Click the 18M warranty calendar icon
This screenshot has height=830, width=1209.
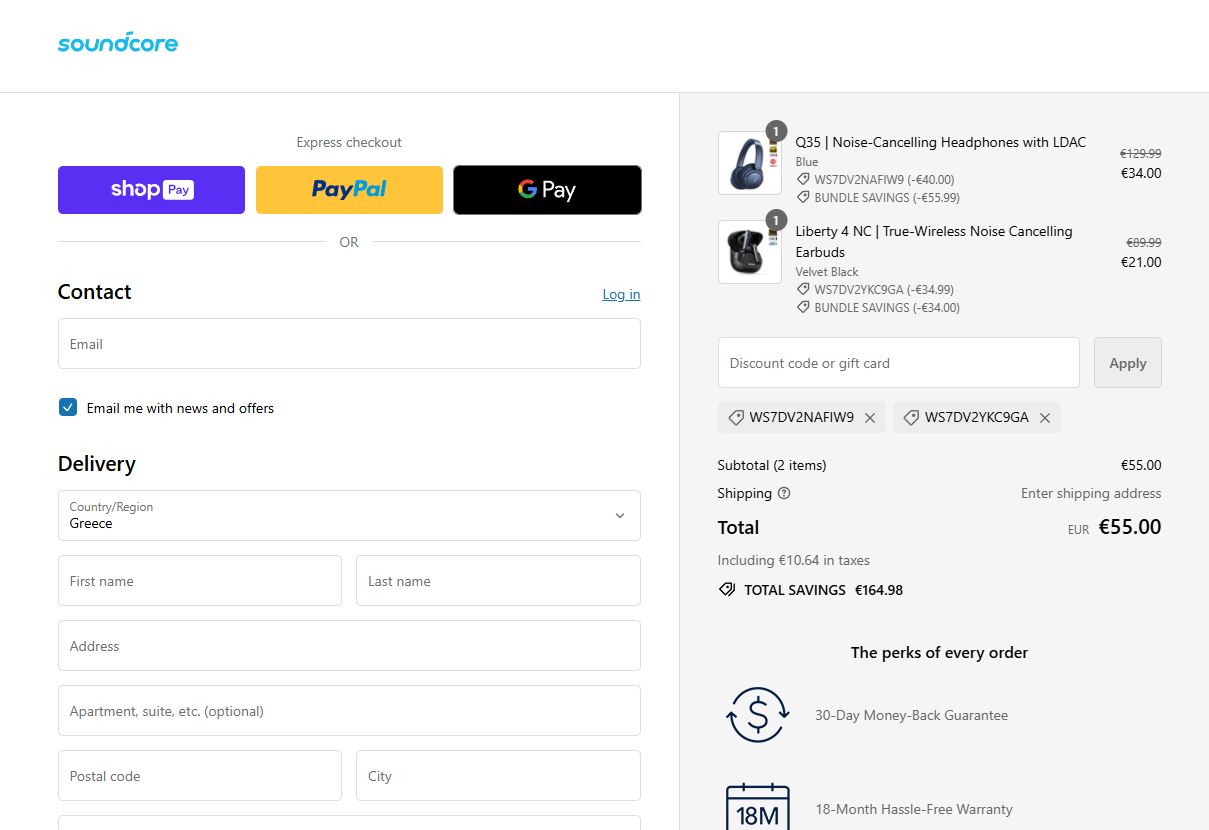tap(758, 807)
